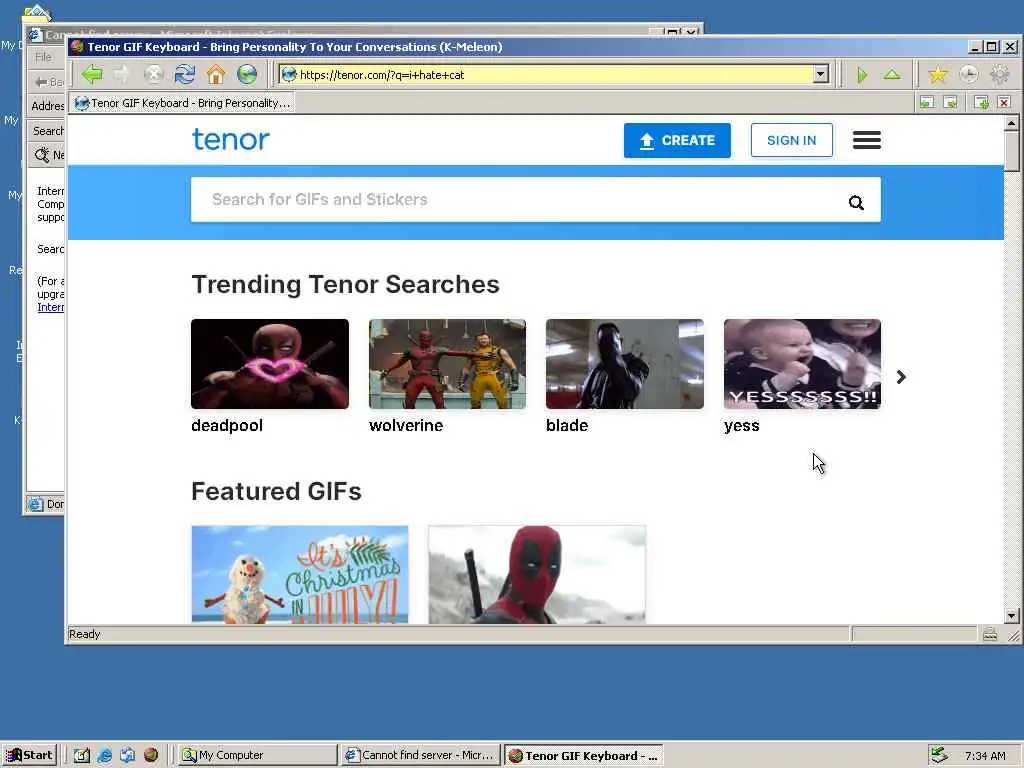Switch to Cannot find server taskbar window

click(420, 755)
